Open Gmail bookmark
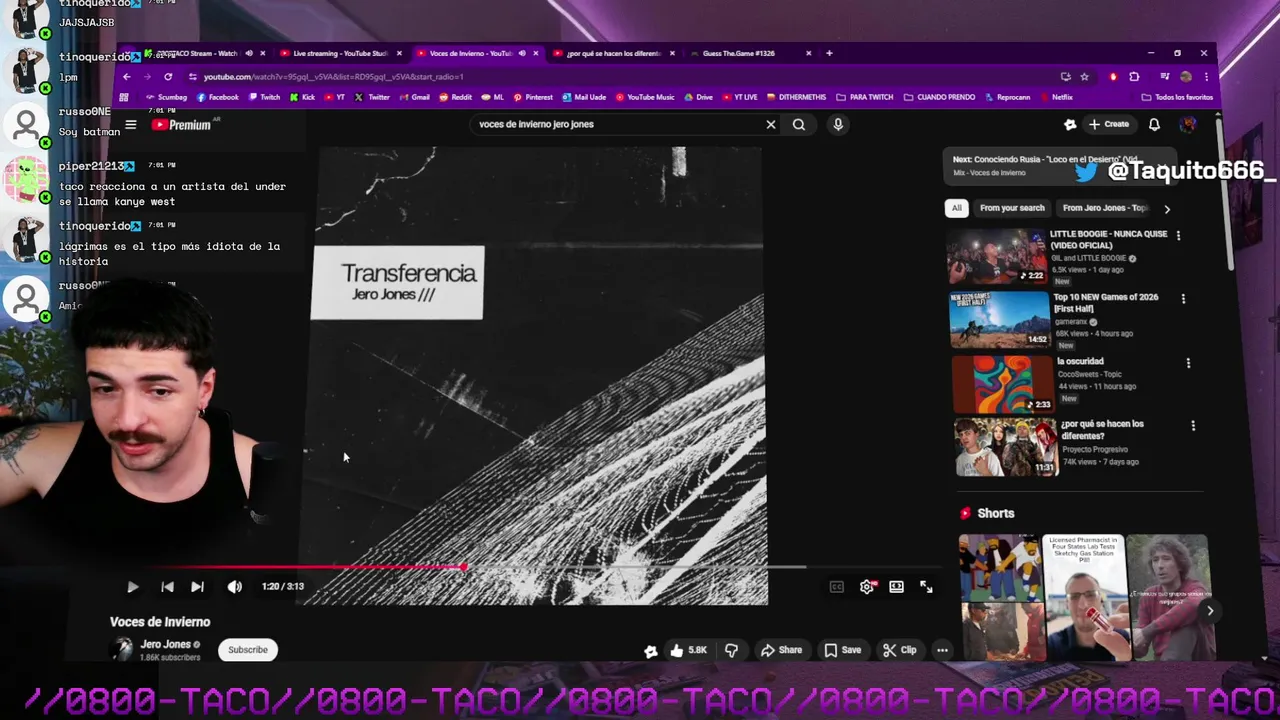Viewport: 1280px width, 720px height. point(414,97)
